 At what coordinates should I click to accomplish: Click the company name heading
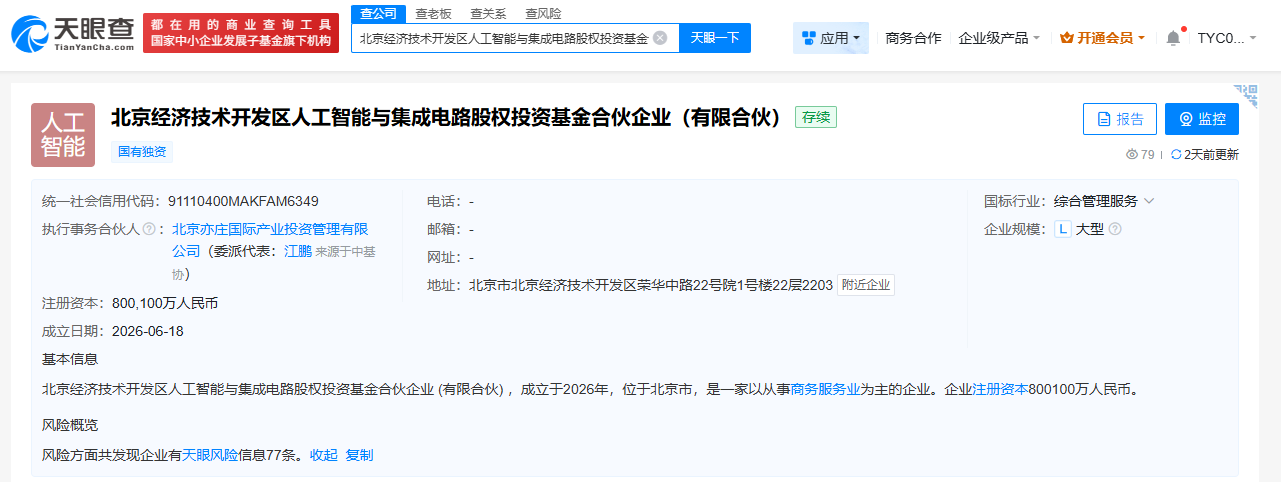coord(446,117)
